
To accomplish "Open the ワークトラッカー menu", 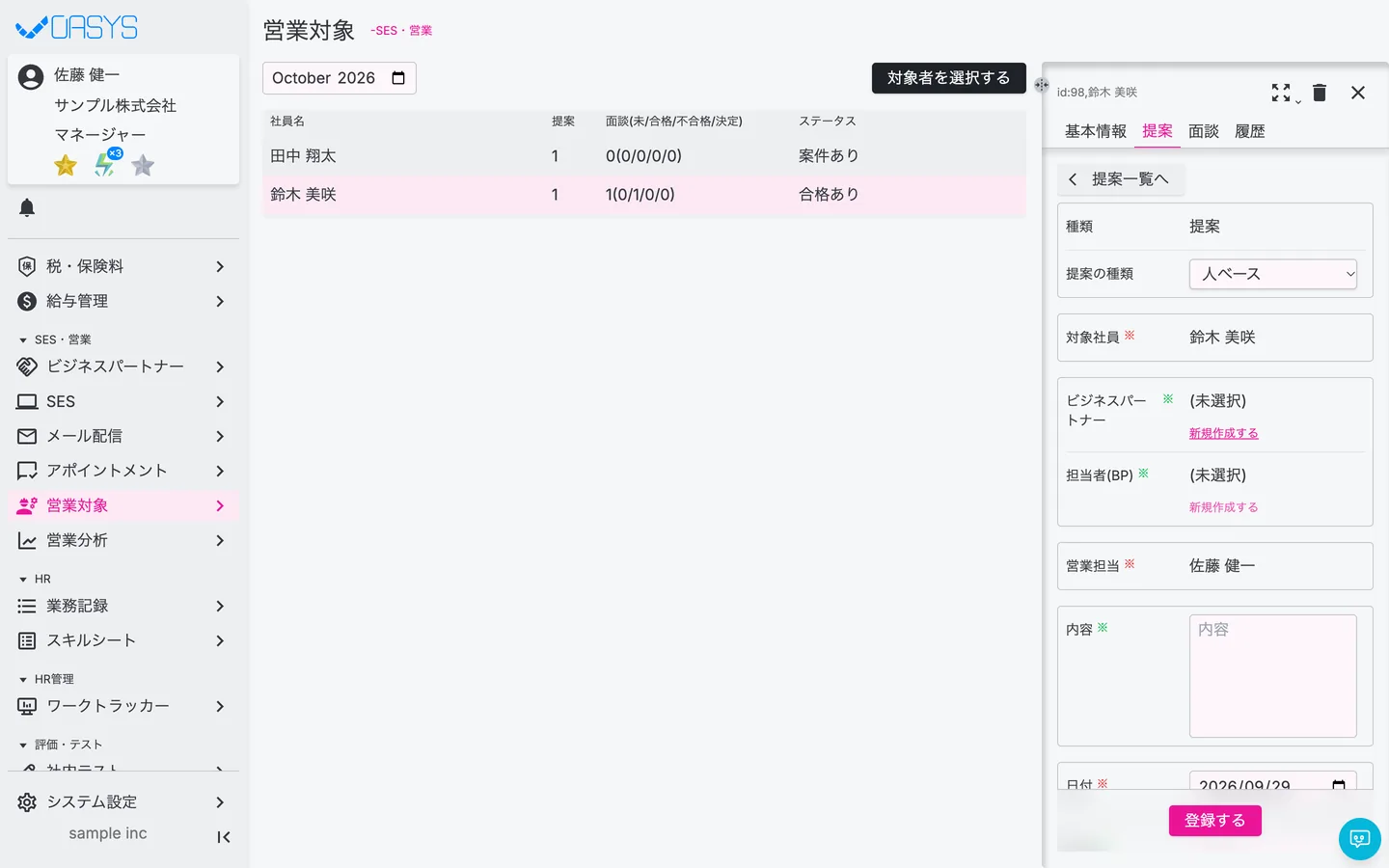I will pyautogui.click(x=123, y=706).
